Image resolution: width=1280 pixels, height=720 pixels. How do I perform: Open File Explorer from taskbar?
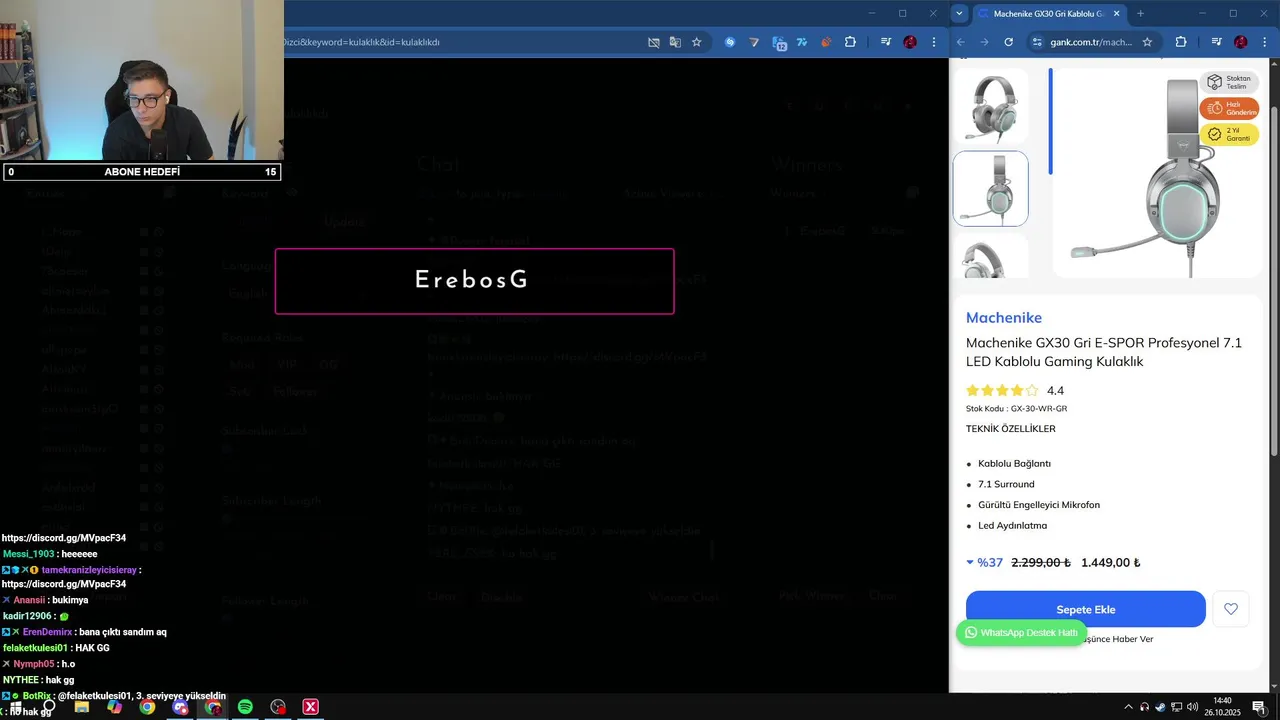pos(82,707)
